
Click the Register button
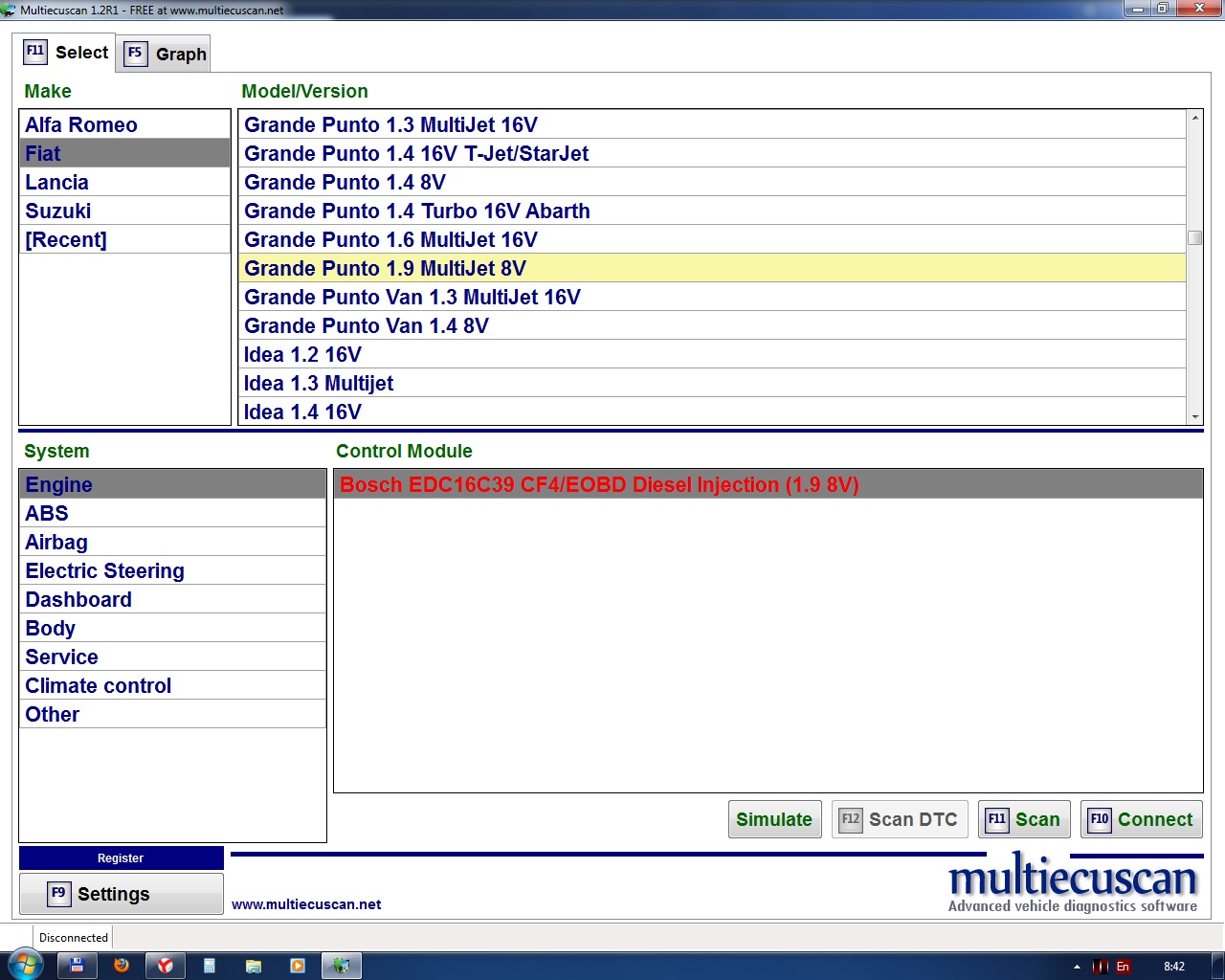[121, 858]
